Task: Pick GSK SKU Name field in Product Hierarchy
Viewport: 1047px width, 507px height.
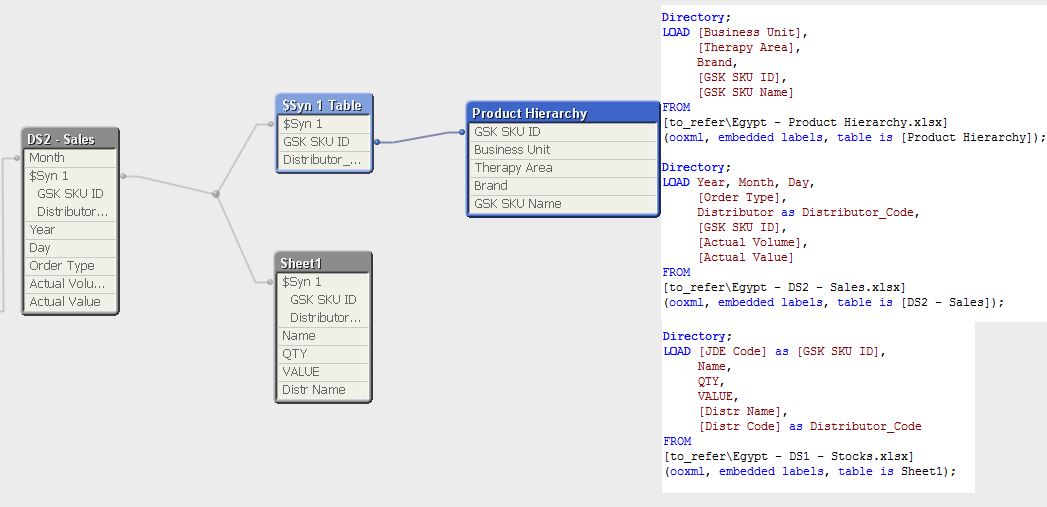Action: (517, 204)
